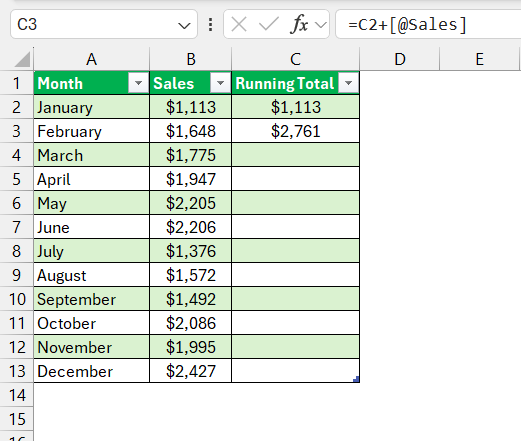Select the April cell
This screenshot has height=441, width=521.
92,179
